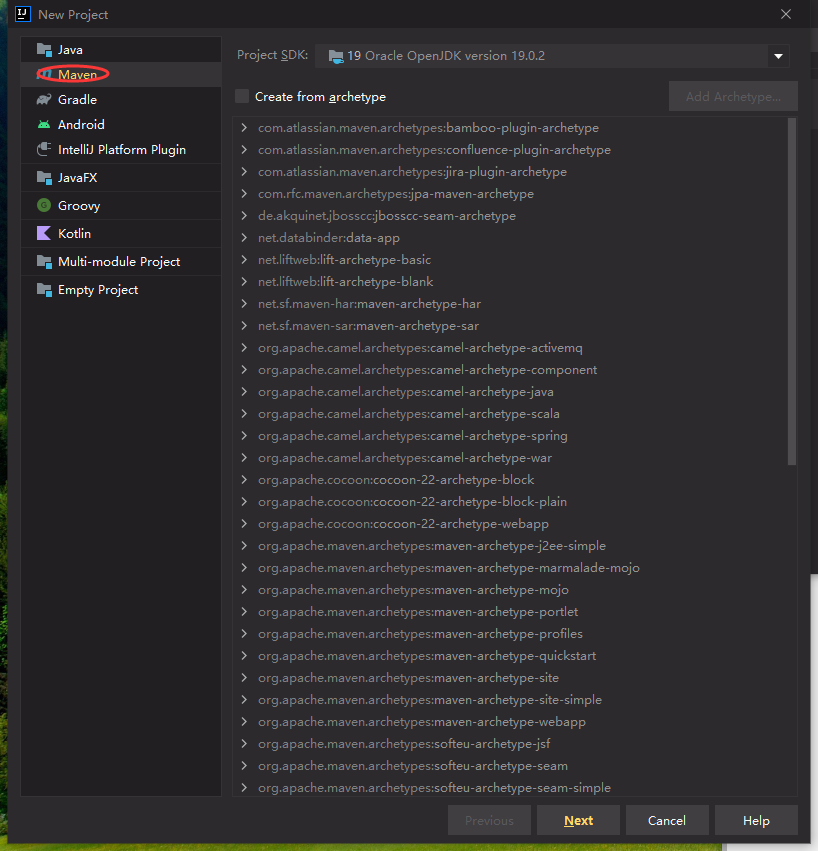818x851 pixels.
Task: Close the New Project dialog
Action: click(786, 14)
